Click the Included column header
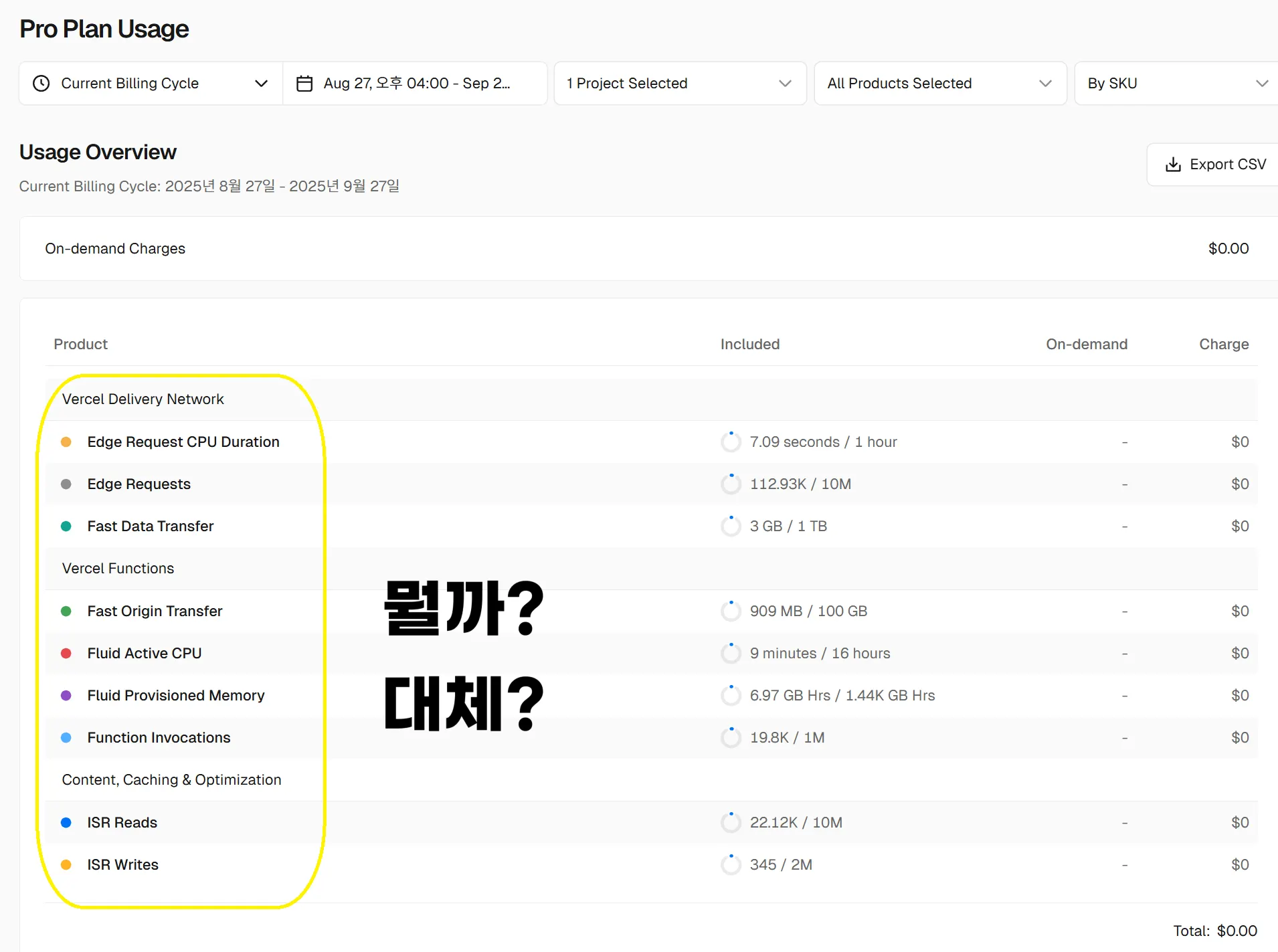The height and width of the screenshot is (952, 1278). click(x=750, y=345)
